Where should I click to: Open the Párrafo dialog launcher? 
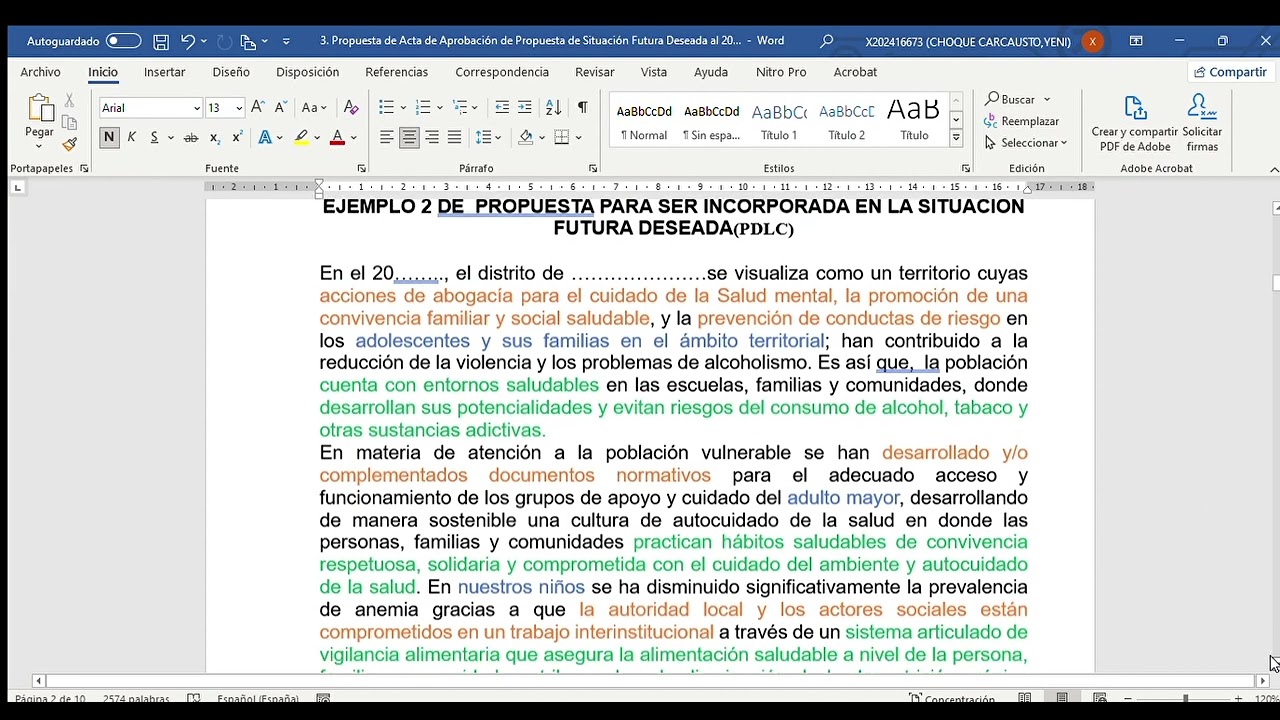click(593, 168)
